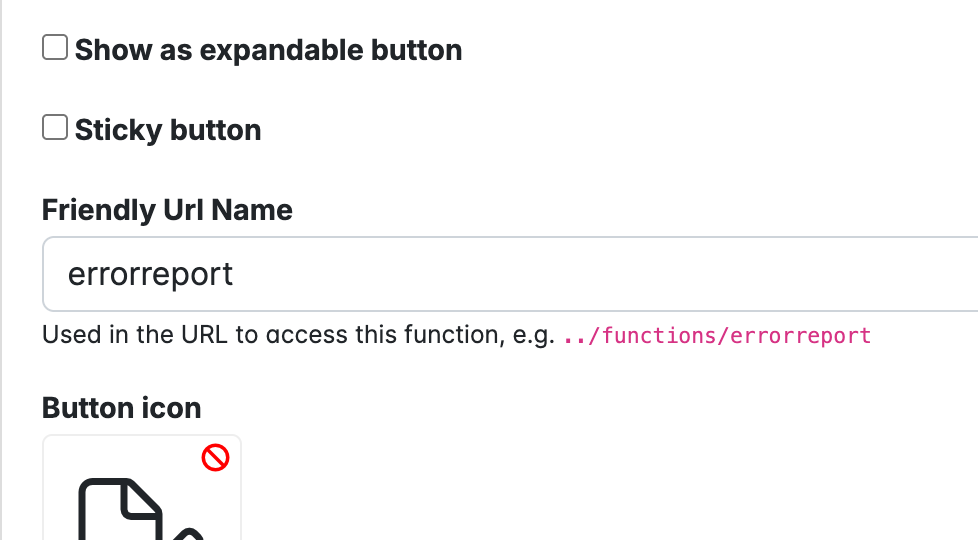Click the "Friendly Url Name" field label
This screenshot has width=978, height=540.
[x=167, y=210]
